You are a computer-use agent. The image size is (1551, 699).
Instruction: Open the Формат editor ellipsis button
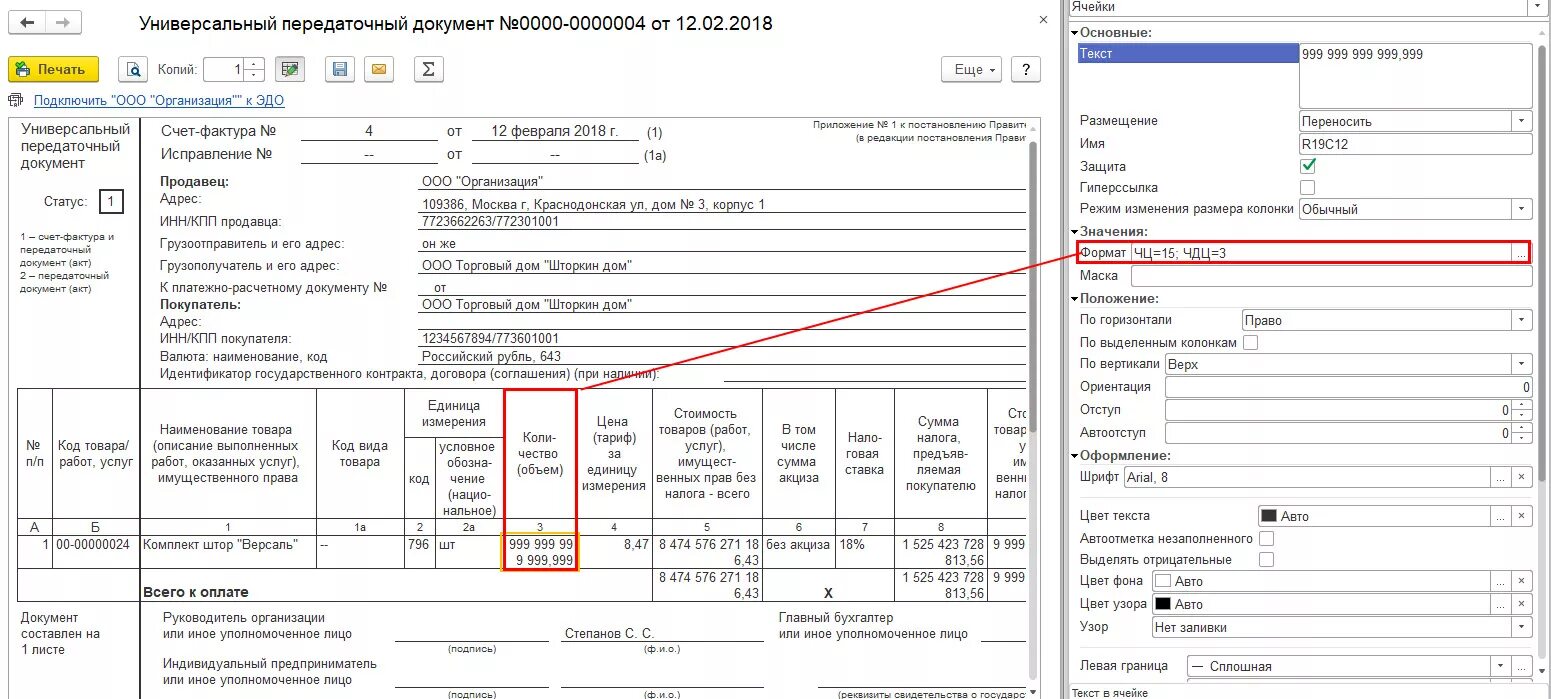(1521, 253)
